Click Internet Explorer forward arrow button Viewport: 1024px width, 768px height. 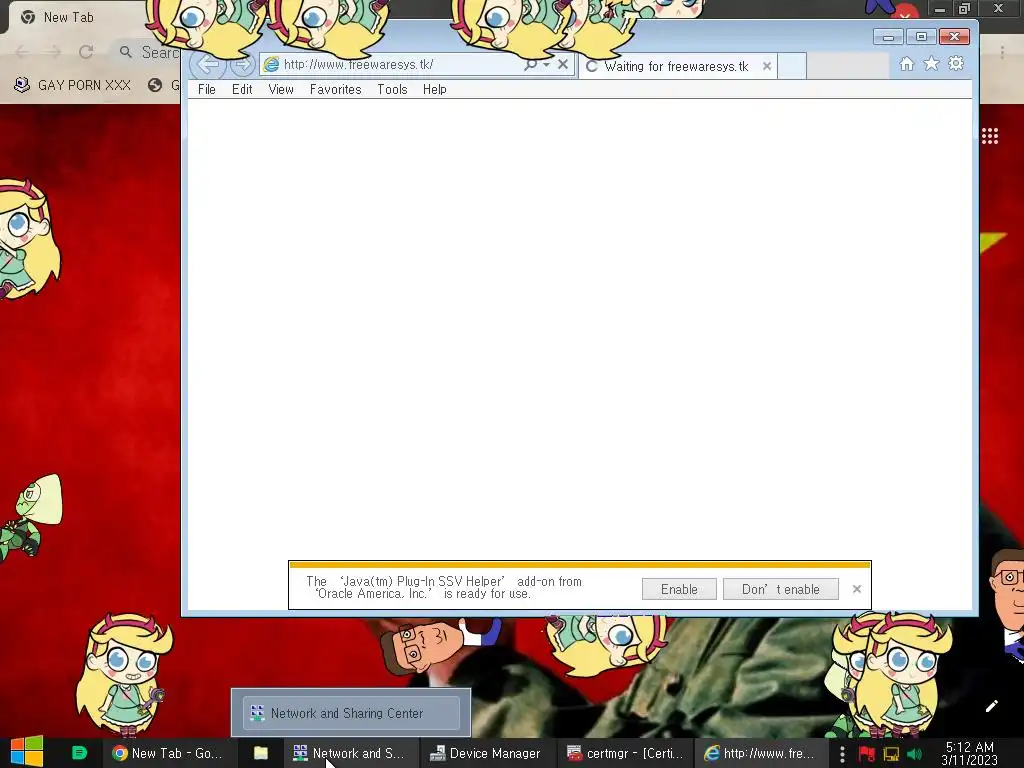tap(242, 64)
